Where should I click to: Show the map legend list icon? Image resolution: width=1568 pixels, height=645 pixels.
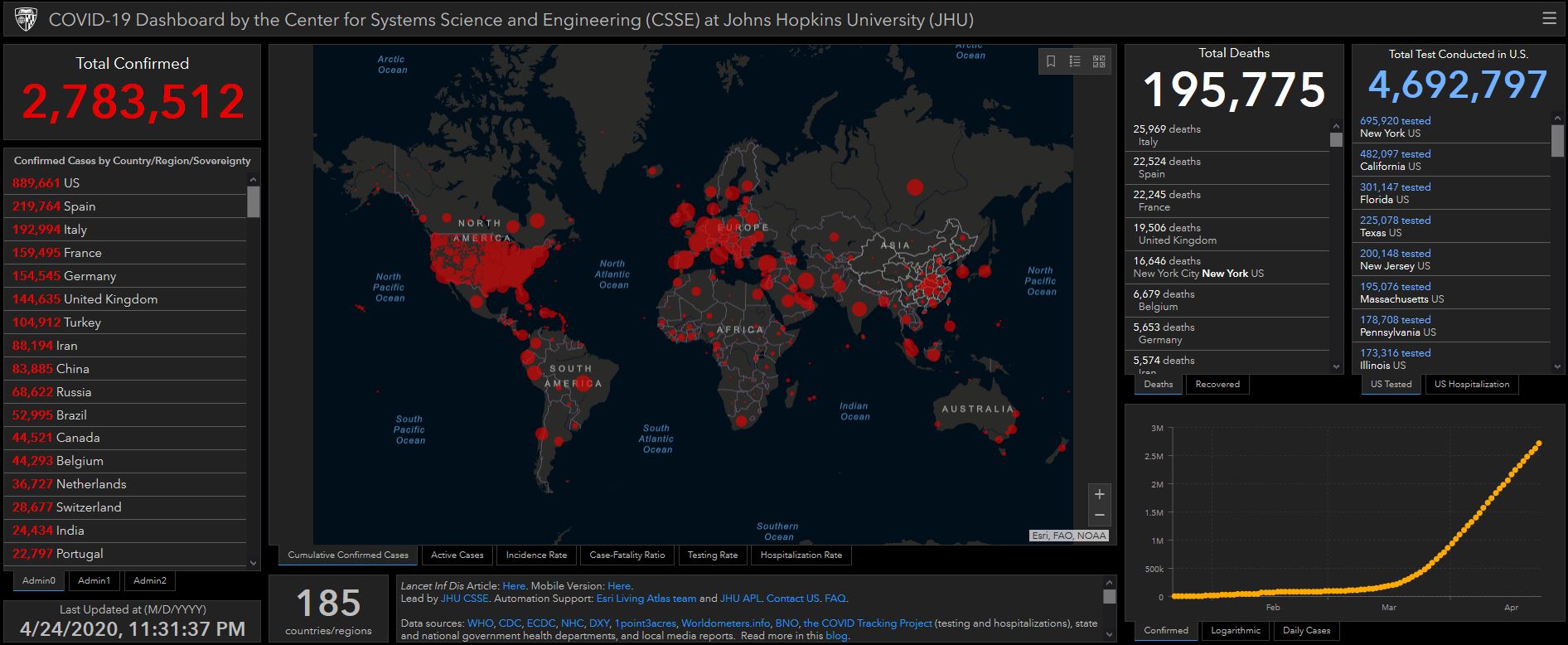point(1075,61)
